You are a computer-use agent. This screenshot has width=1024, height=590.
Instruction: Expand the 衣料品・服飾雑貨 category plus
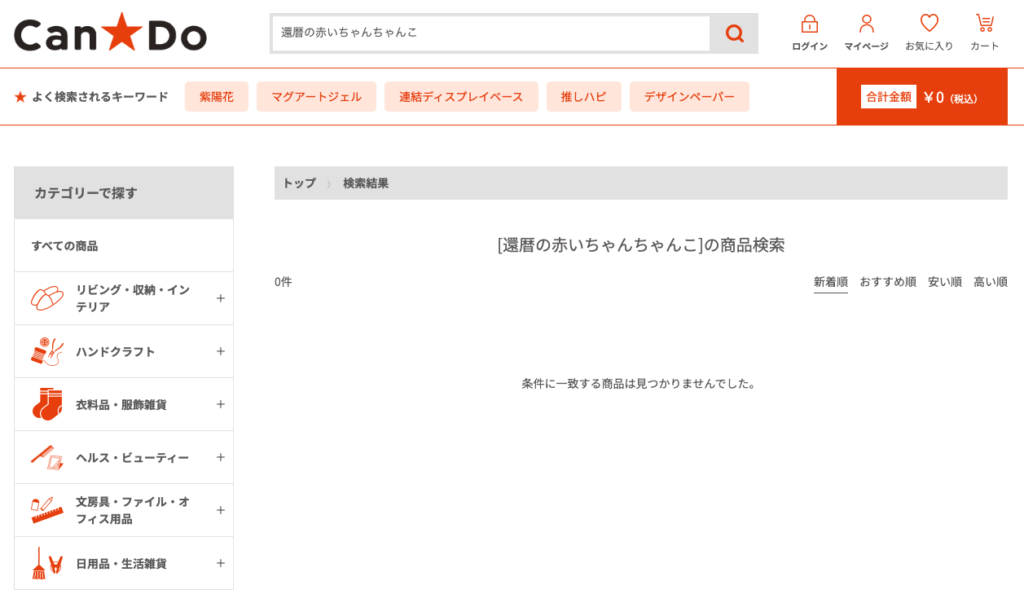click(x=221, y=404)
